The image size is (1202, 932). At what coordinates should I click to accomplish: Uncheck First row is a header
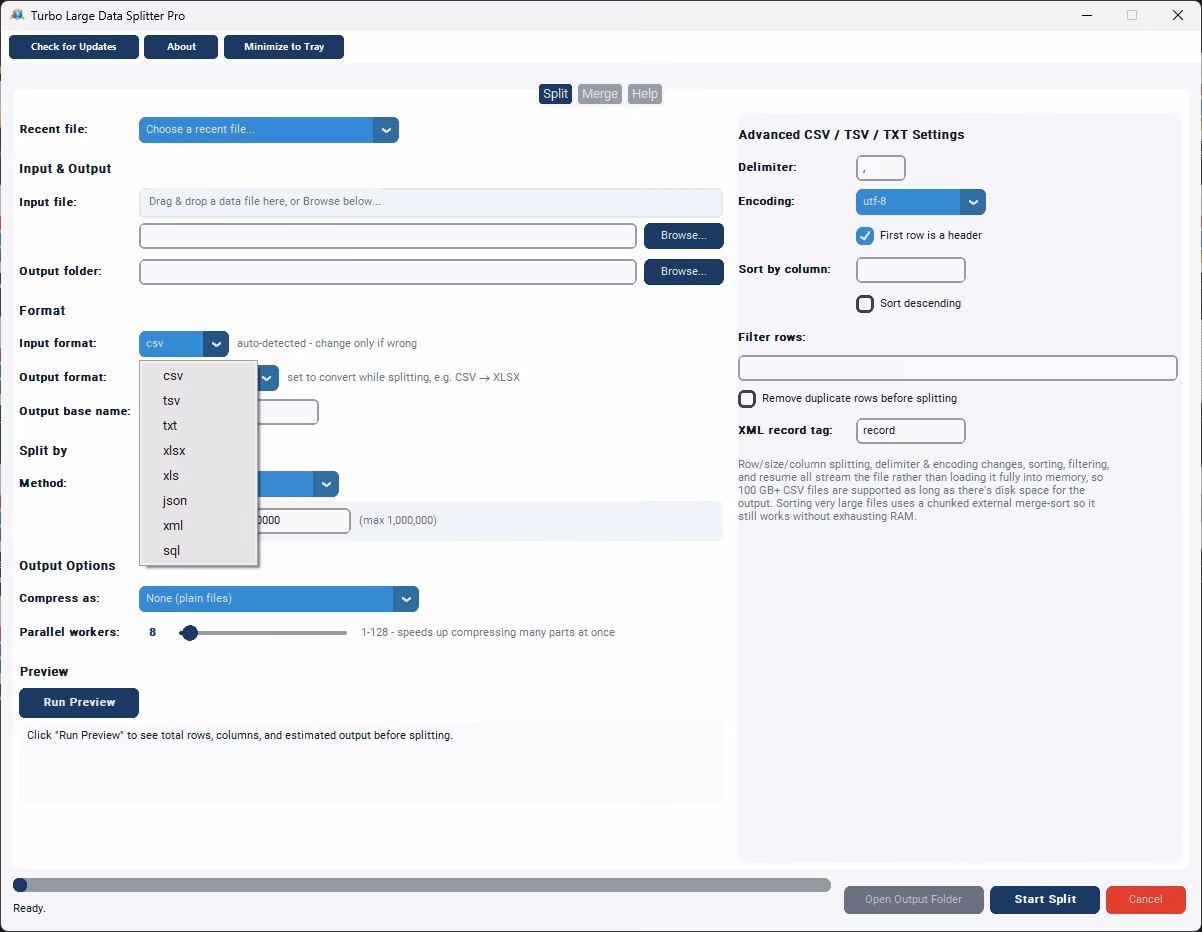(865, 236)
